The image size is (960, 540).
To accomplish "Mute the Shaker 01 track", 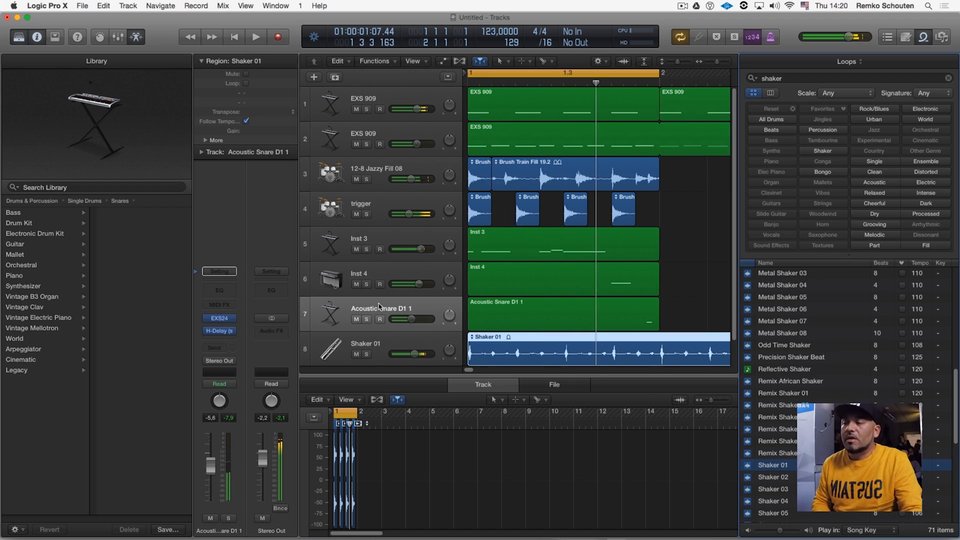I will click(356, 354).
